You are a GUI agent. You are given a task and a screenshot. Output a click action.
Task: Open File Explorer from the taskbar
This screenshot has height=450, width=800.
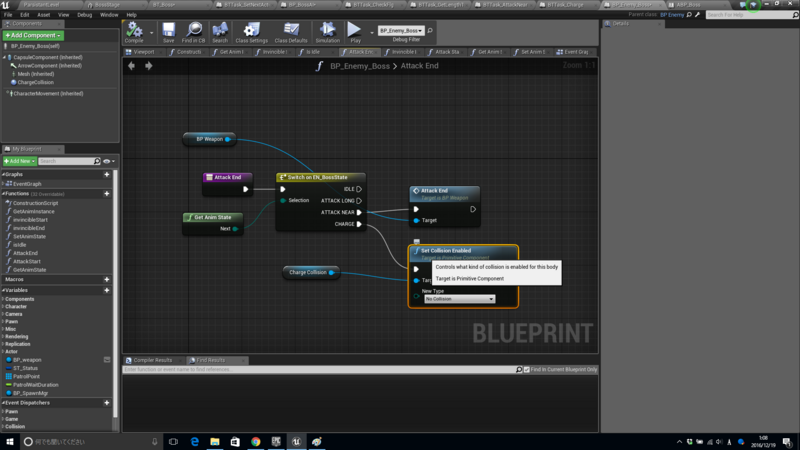click(215, 441)
